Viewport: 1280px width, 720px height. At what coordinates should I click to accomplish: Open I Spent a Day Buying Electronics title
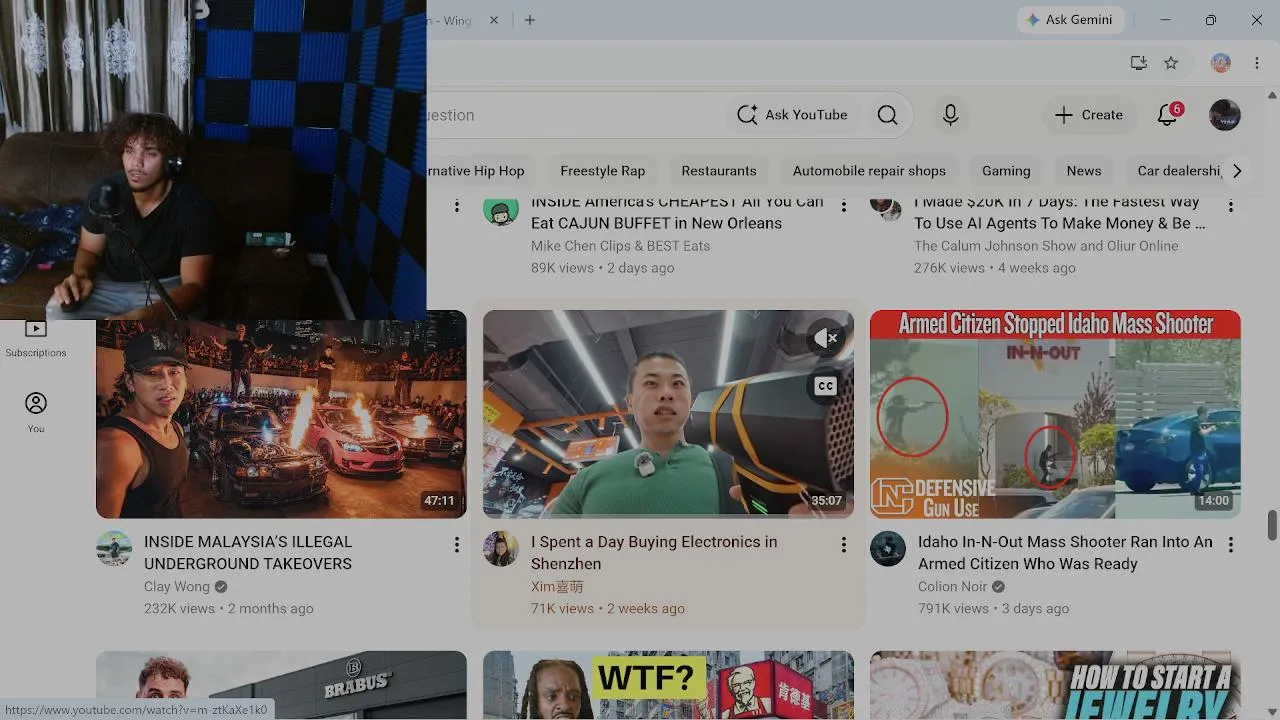(654, 553)
